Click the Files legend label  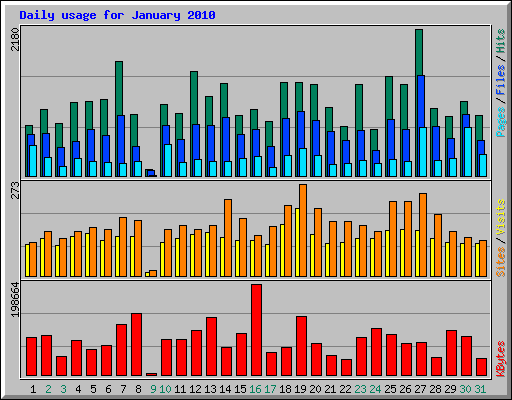[x=500, y=79]
